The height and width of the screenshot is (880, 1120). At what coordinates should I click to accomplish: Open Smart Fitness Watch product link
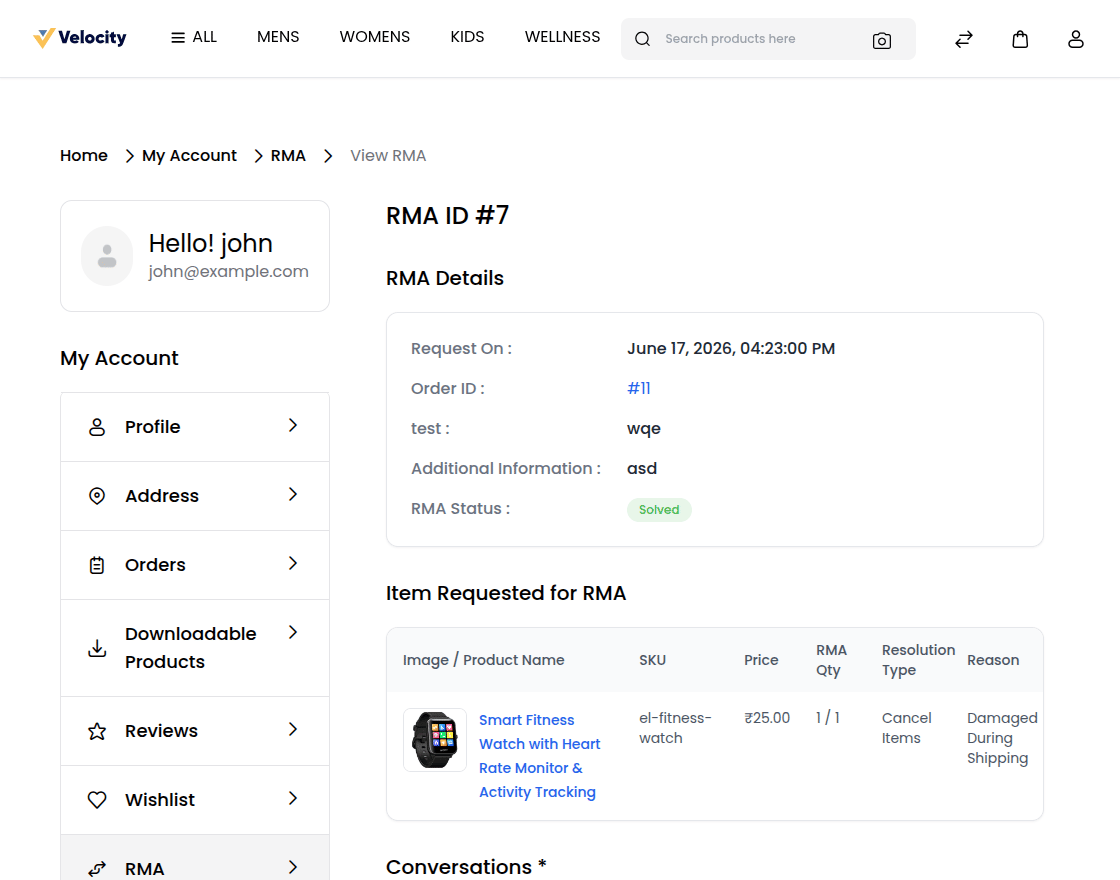tap(539, 756)
